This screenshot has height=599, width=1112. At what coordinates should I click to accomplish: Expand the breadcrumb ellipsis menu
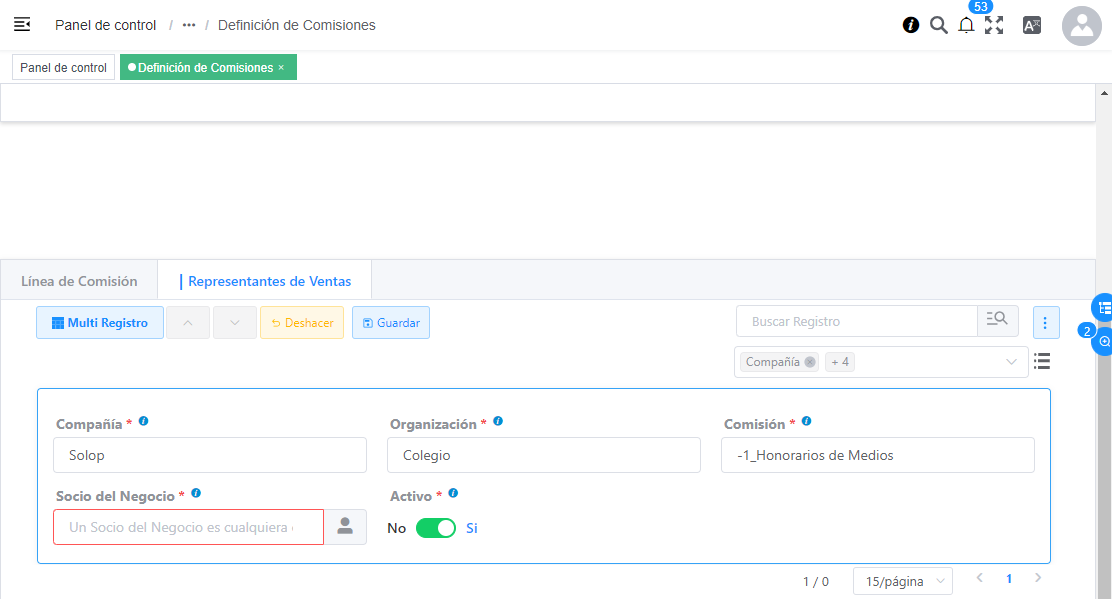point(189,25)
